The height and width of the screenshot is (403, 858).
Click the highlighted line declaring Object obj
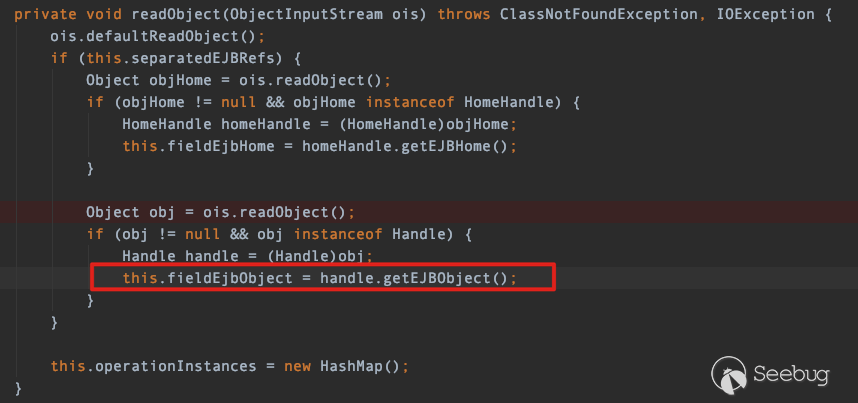tap(219, 212)
